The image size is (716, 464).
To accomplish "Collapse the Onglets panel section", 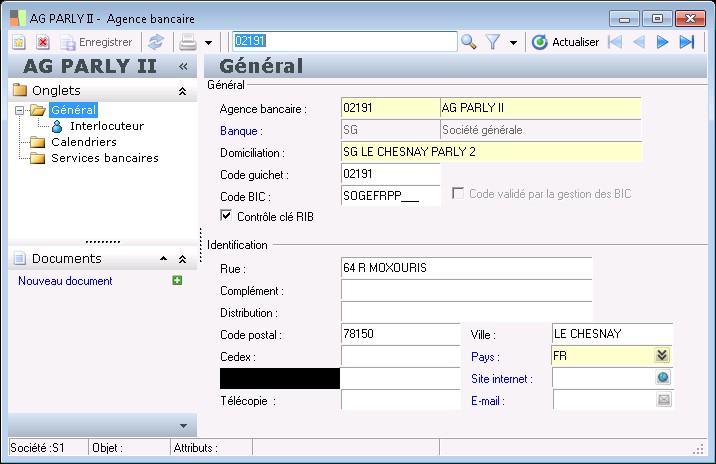I will tap(182, 91).
